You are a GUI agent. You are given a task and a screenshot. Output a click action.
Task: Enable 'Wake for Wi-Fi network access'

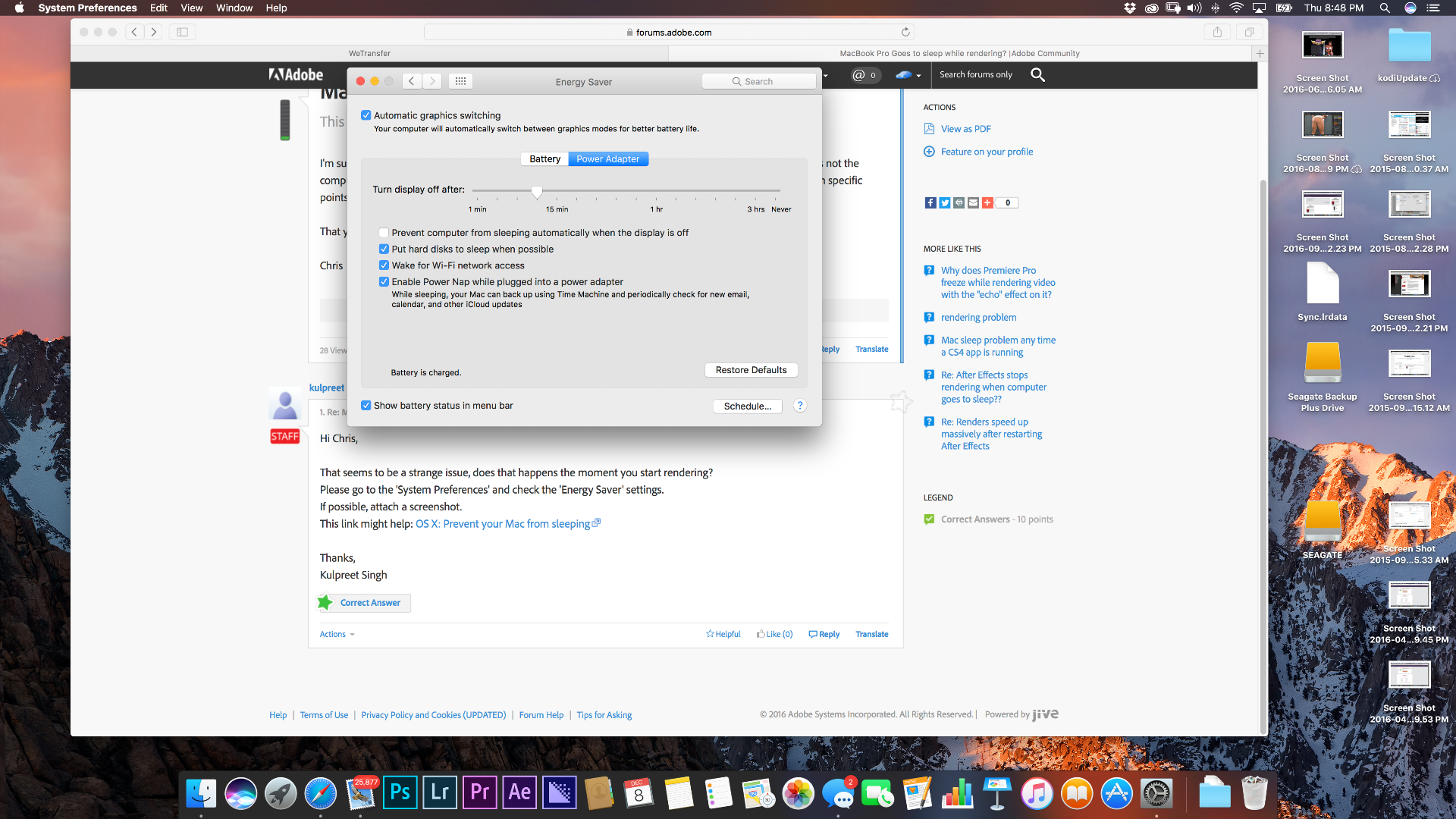(383, 265)
